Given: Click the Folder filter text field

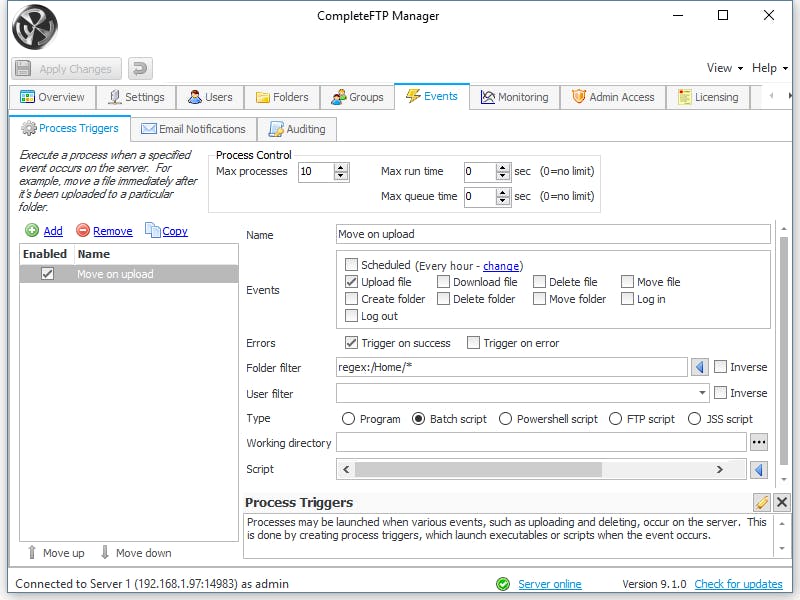Looking at the screenshot, I should click(511, 367).
